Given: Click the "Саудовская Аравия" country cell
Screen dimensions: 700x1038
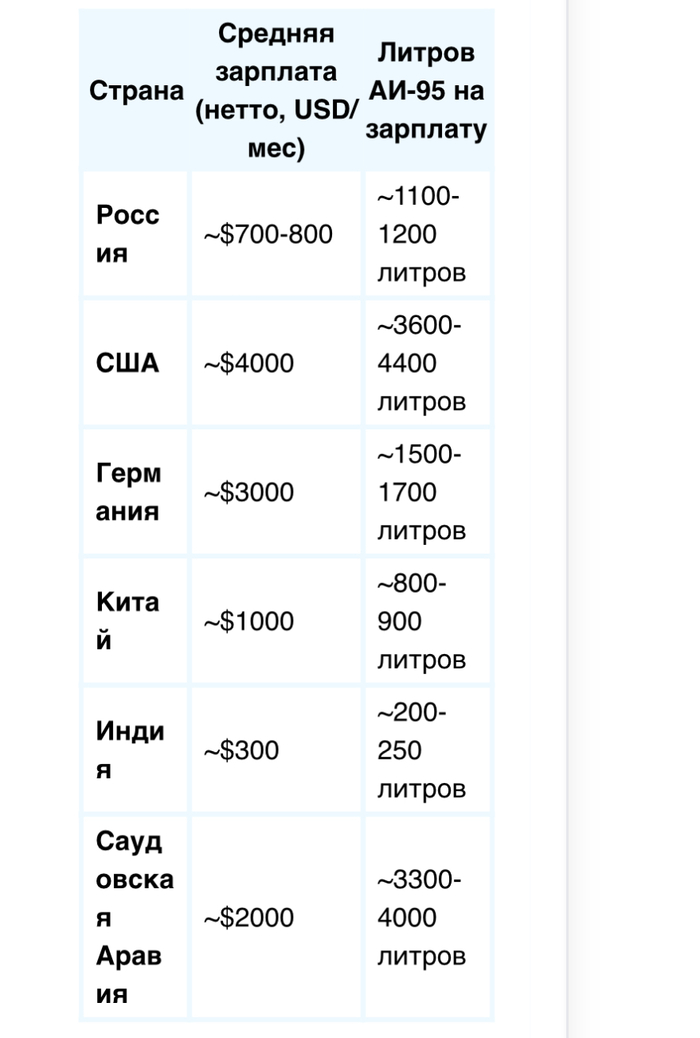Looking at the screenshot, I should pos(134,918).
